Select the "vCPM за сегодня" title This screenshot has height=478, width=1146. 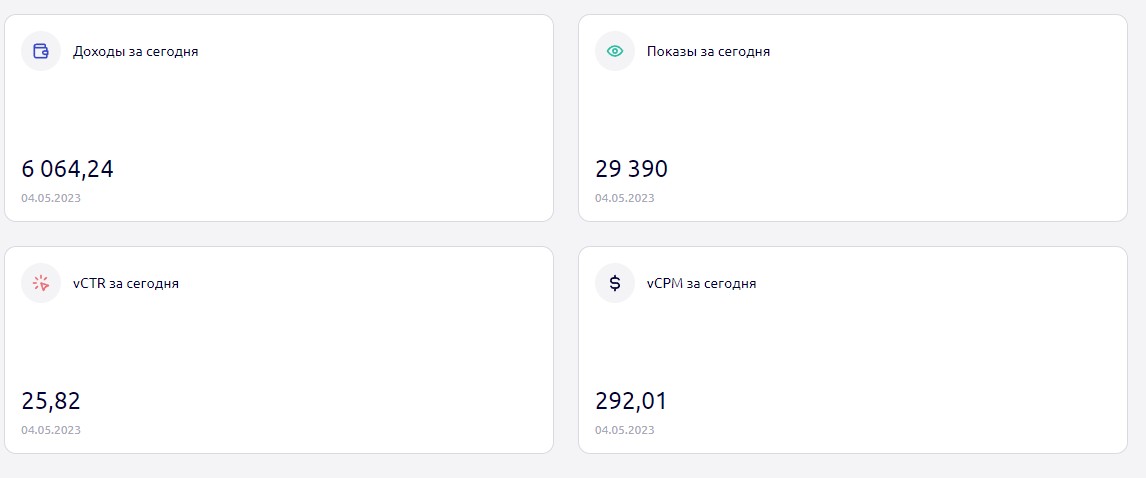tap(702, 284)
